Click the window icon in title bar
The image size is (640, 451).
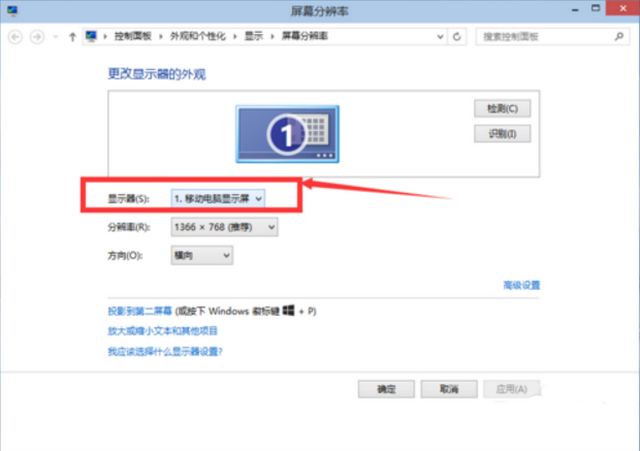click(x=12, y=9)
